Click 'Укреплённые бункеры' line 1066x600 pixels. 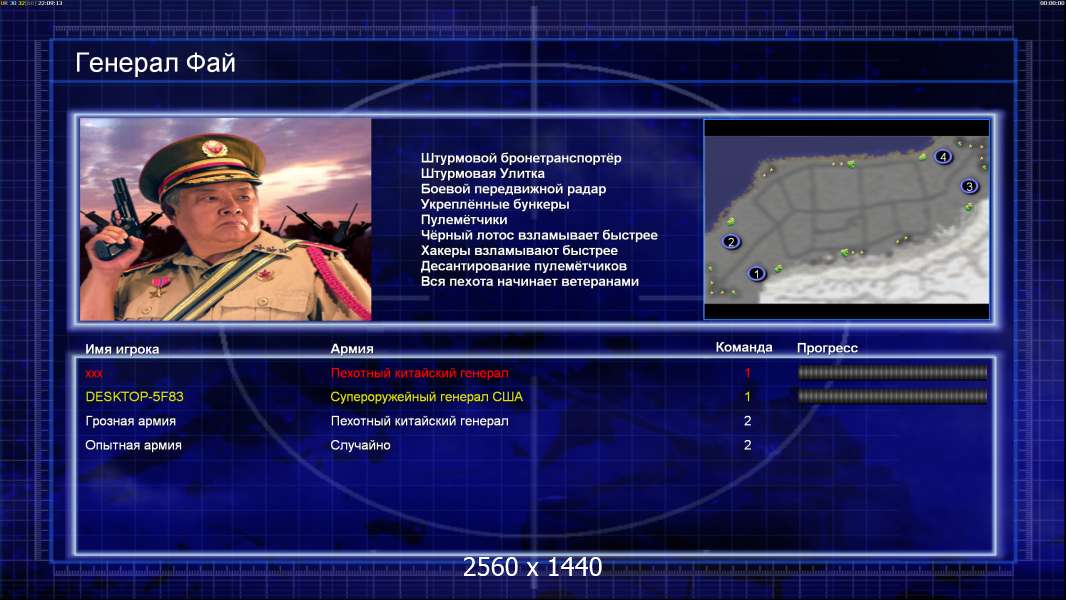click(x=495, y=205)
